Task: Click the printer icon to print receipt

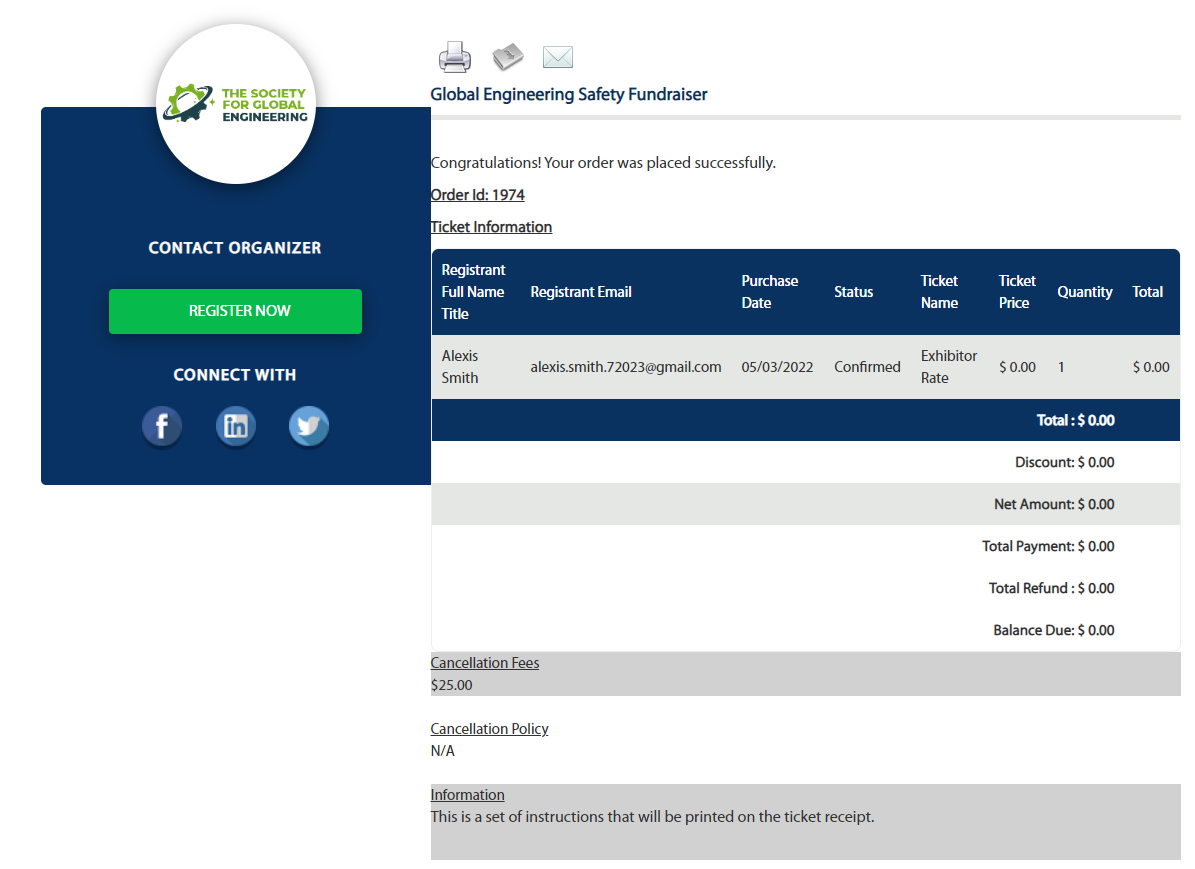Action: 455,57
